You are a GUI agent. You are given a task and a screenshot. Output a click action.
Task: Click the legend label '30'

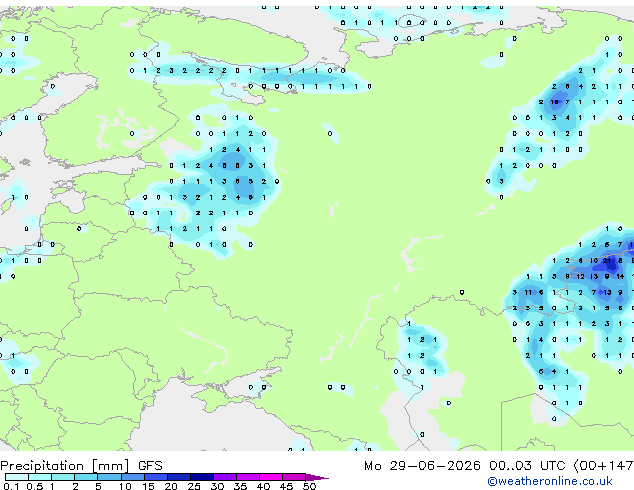coord(217,486)
